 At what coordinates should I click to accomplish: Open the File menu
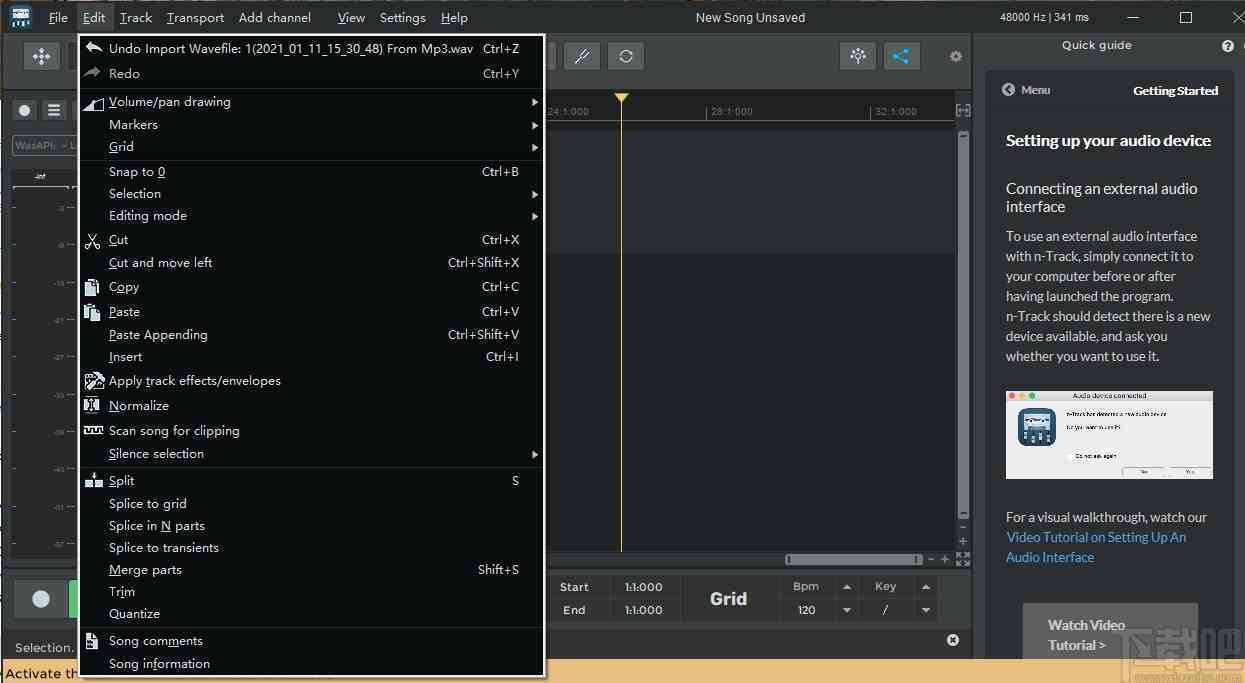(58, 18)
